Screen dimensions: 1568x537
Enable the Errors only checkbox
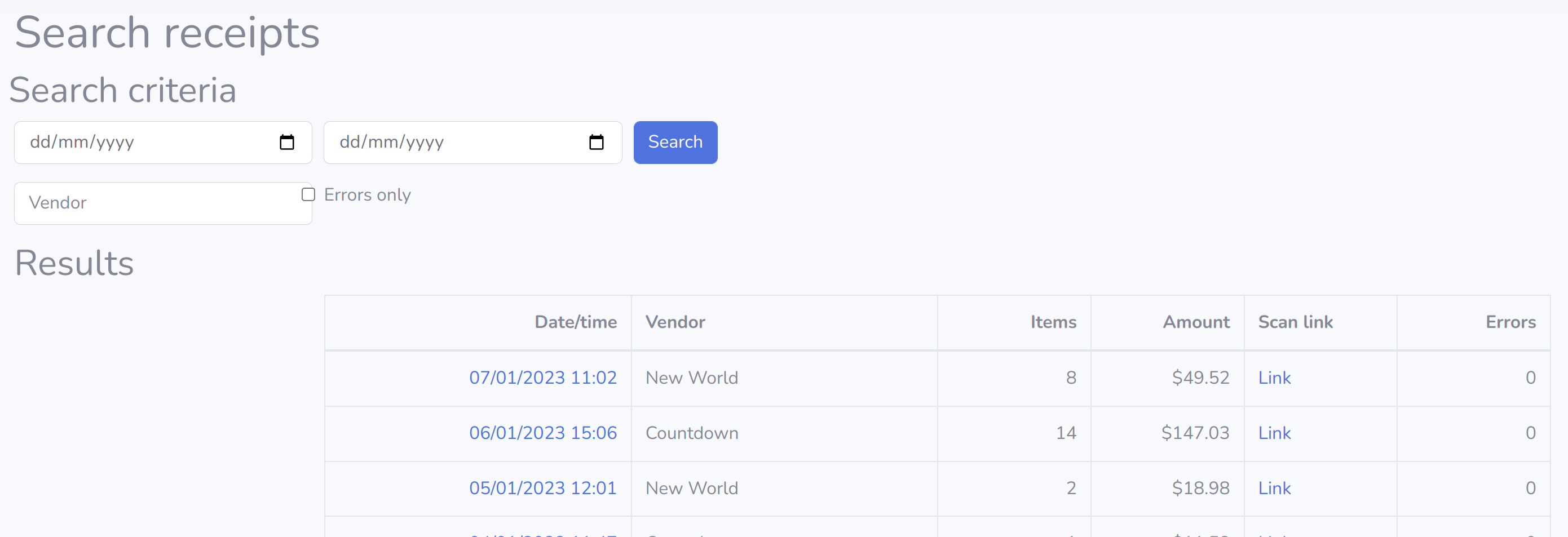click(x=308, y=194)
